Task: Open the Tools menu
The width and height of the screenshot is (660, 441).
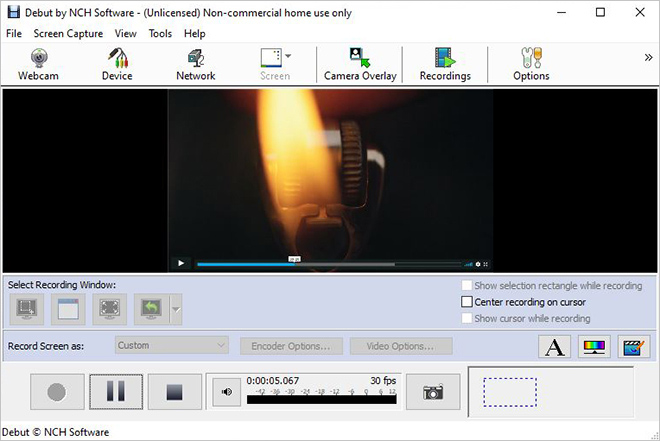Action: coord(160,33)
